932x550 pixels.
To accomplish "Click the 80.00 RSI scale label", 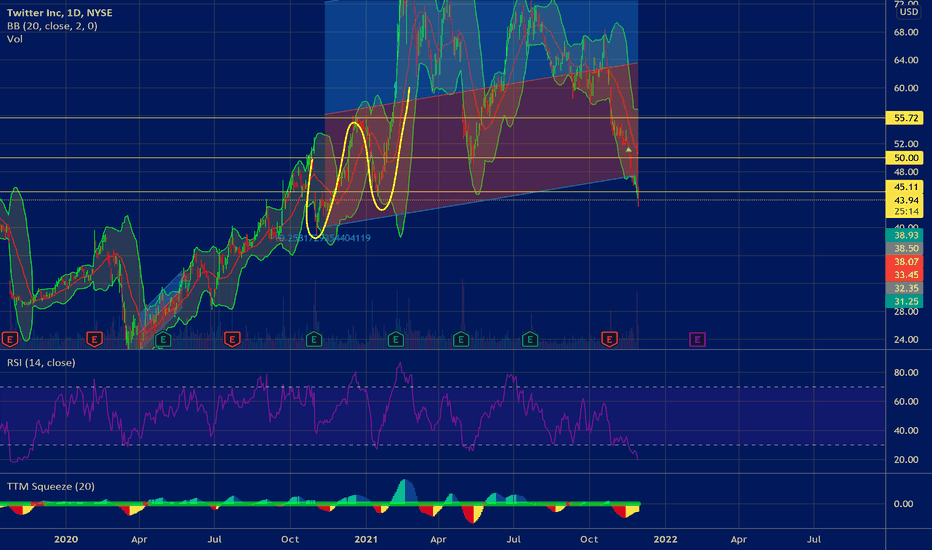I will 906,372.
